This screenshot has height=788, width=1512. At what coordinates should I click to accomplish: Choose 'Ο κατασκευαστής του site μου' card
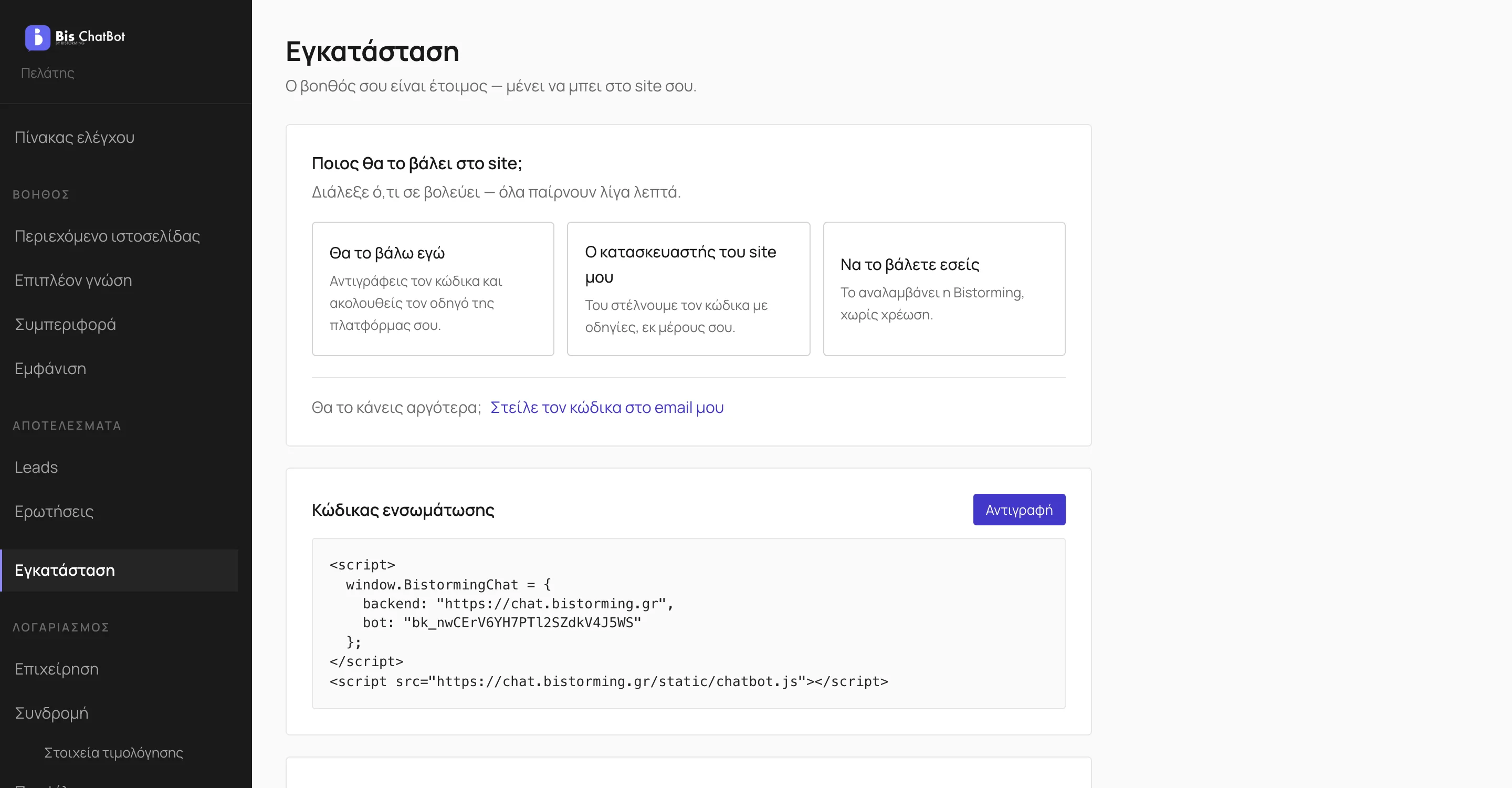pyautogui.click(x=688, y=289)
